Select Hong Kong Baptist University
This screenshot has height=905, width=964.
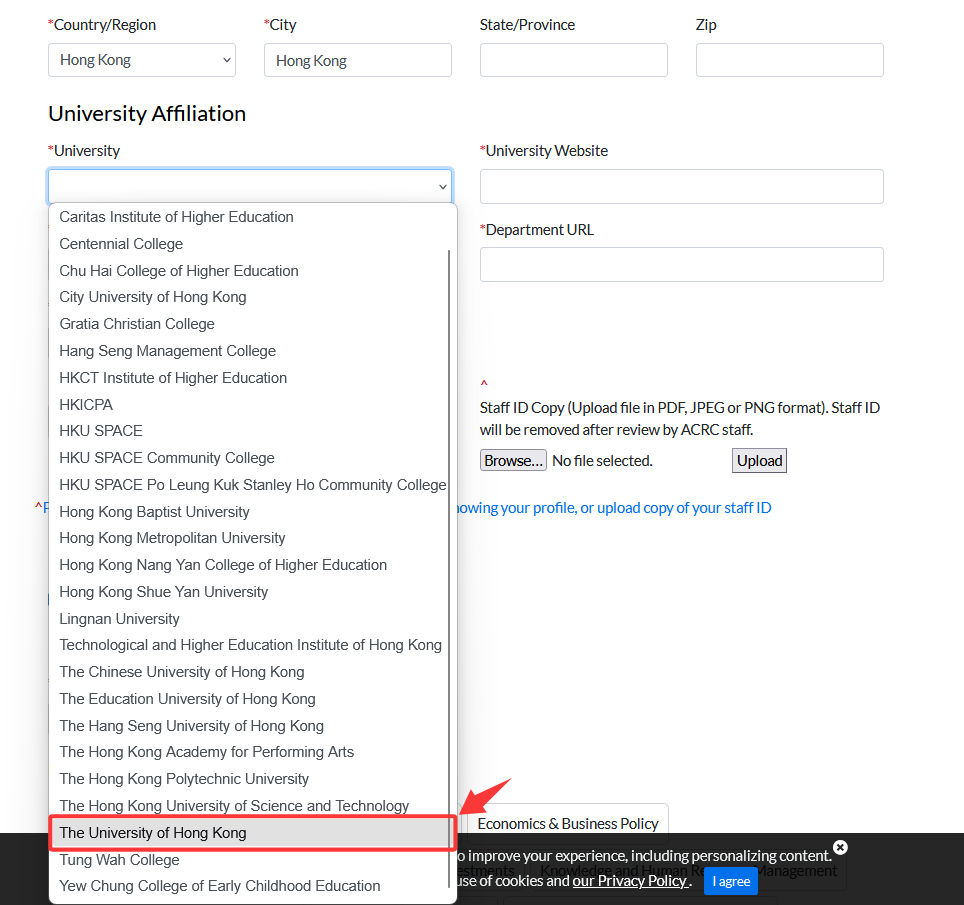click(x=249, y=512)
